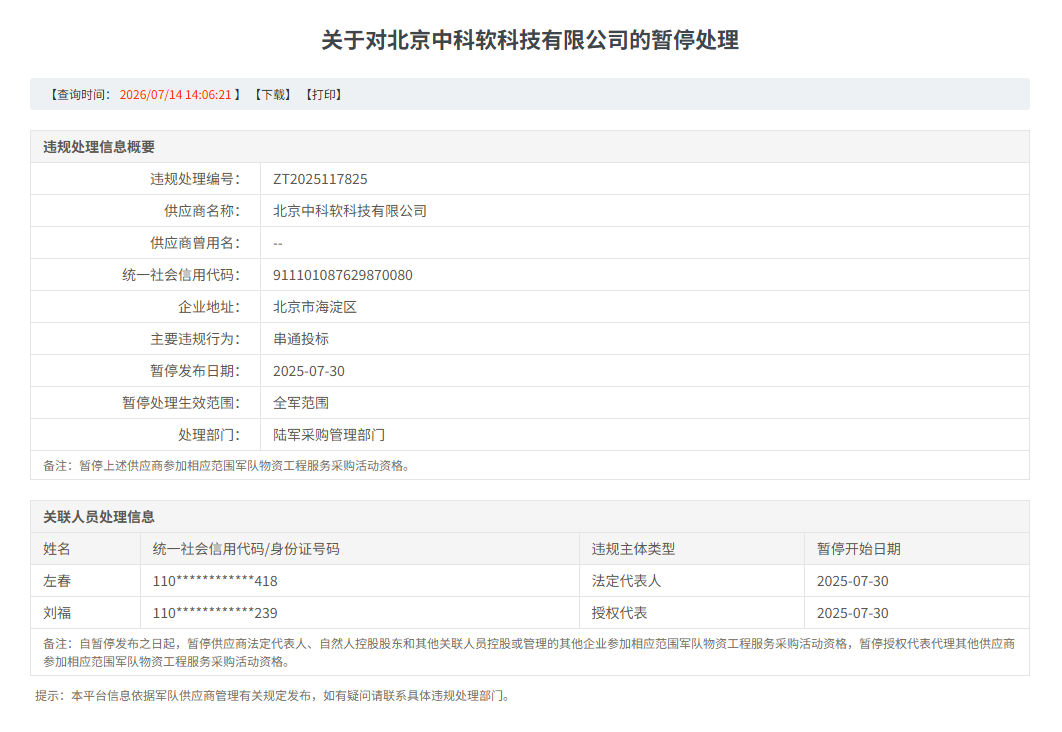Click the 违规主体类型 column header
Screen dimensions: 1062x732
(633, 549)
